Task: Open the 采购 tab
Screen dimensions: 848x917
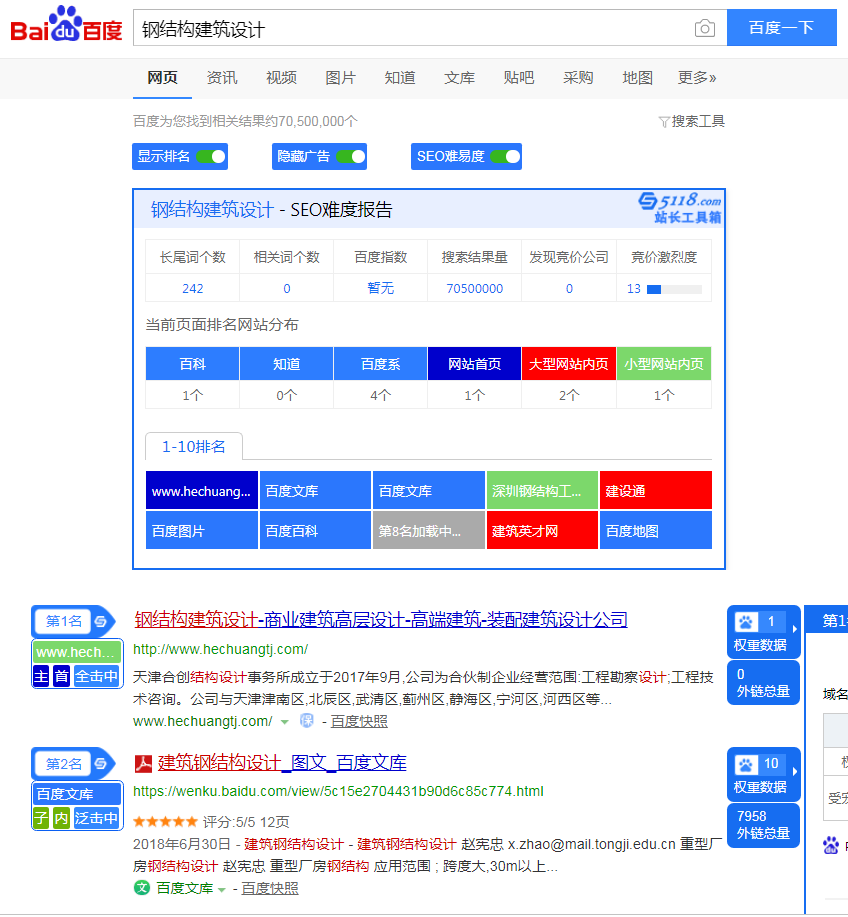Action: click(x=578, y=78)
